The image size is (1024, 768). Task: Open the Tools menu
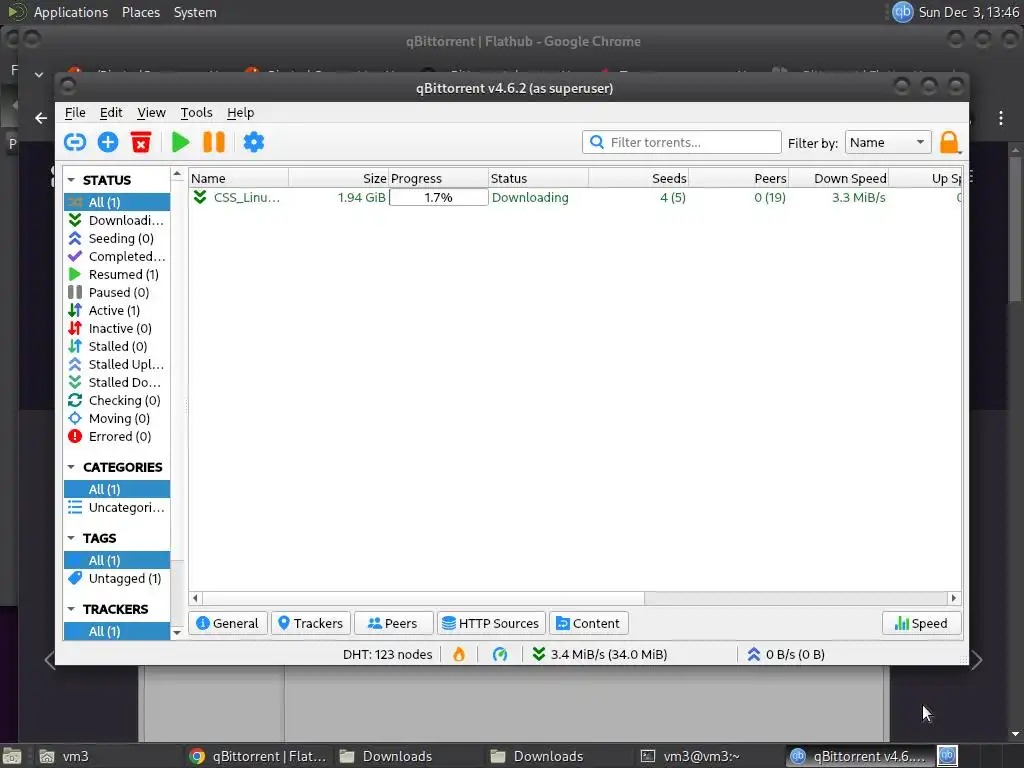tap(197, 112)
